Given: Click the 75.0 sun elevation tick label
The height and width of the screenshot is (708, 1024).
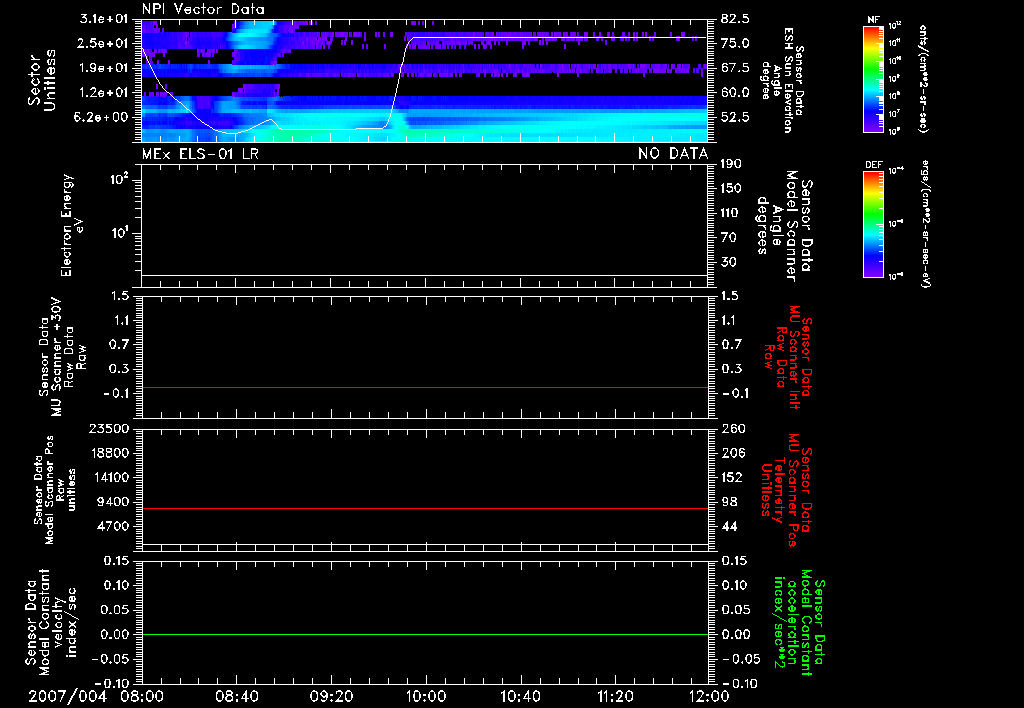Looking at the screenshot, I should (735, 43).
